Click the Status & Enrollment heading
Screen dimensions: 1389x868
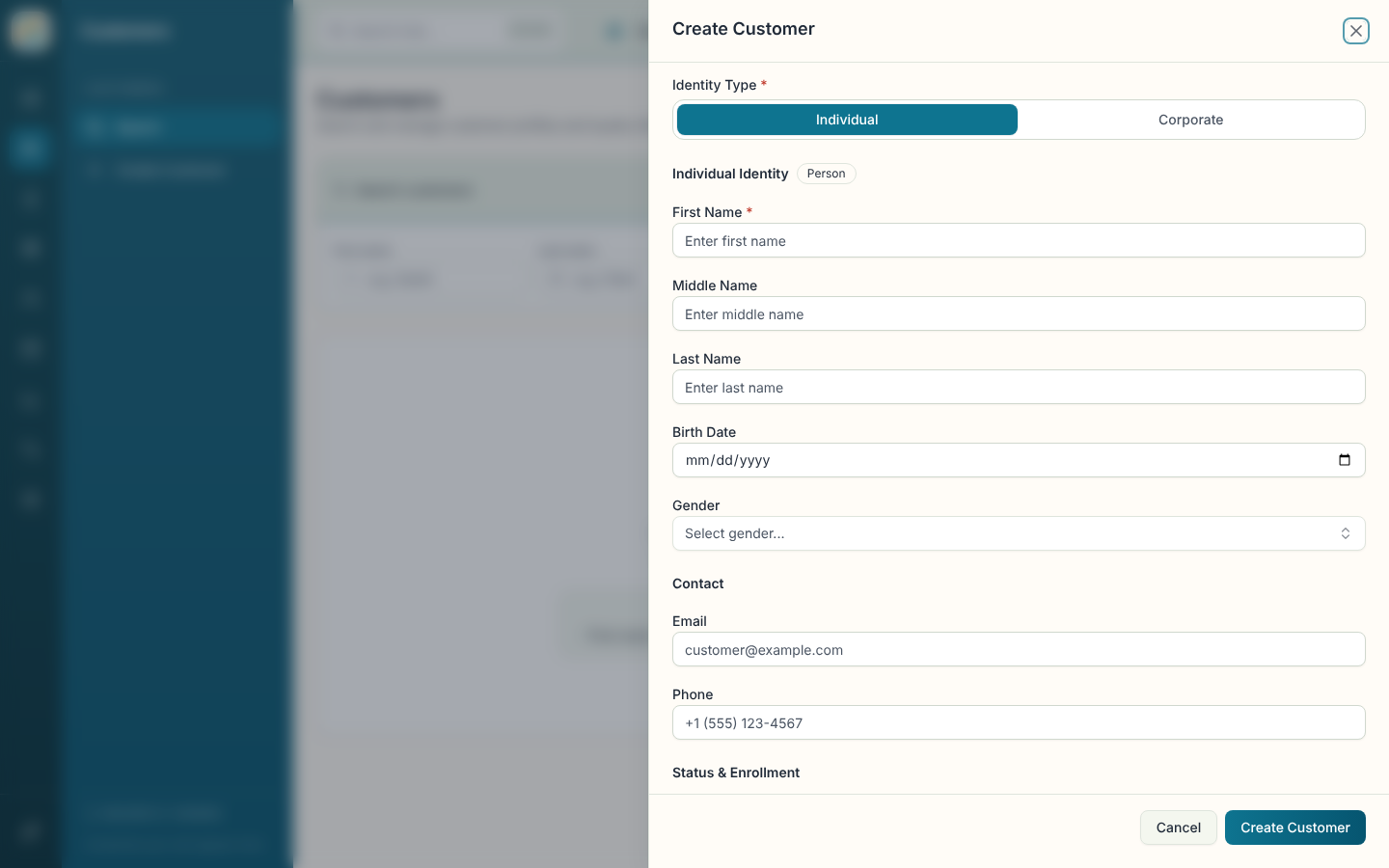[736, 773]
